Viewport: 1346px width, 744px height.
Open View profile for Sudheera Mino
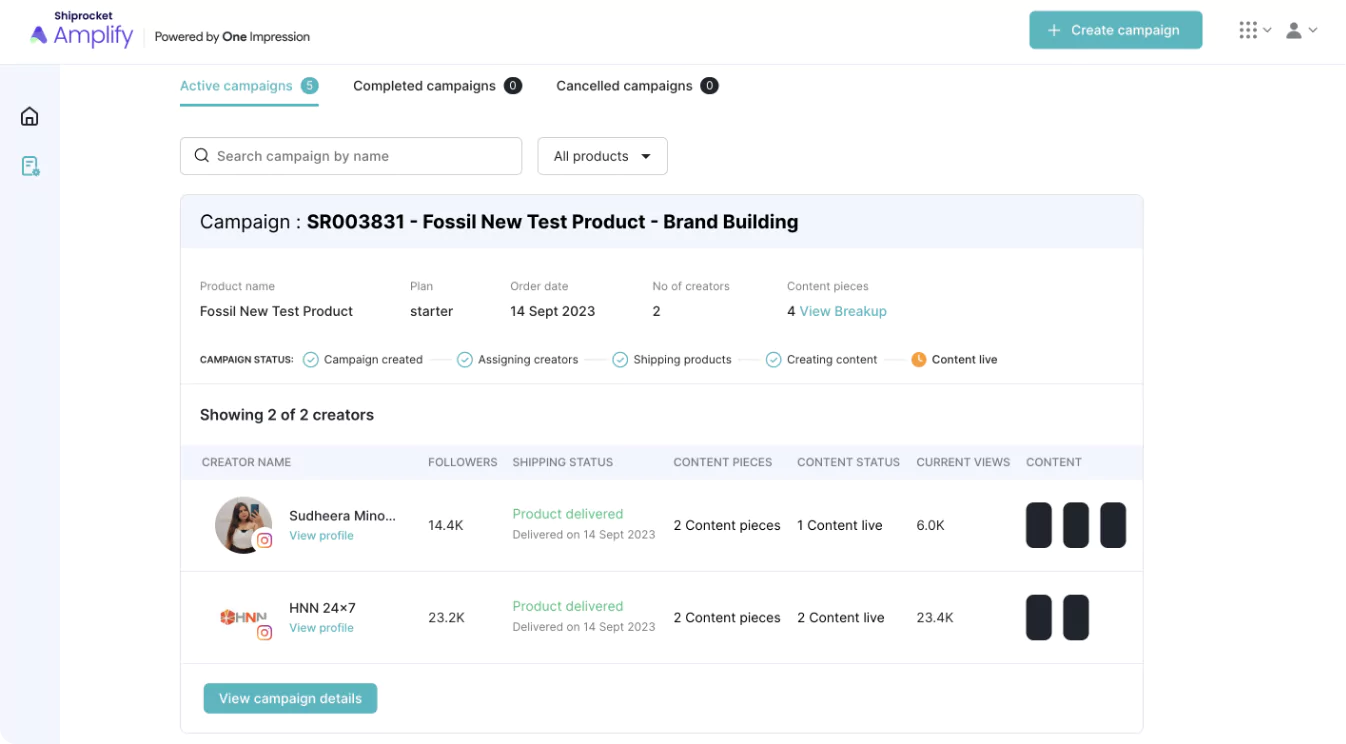(321, 536)
